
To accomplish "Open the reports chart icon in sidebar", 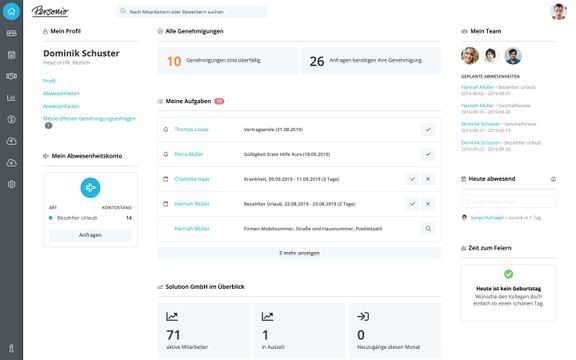I will (11, 98).
